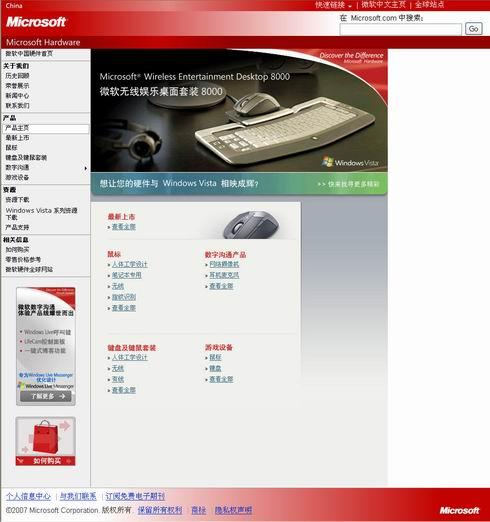The image size is (490, 522).
Task: Click the 人体工学设计 link under 鼠标
Action: [129, 265]
